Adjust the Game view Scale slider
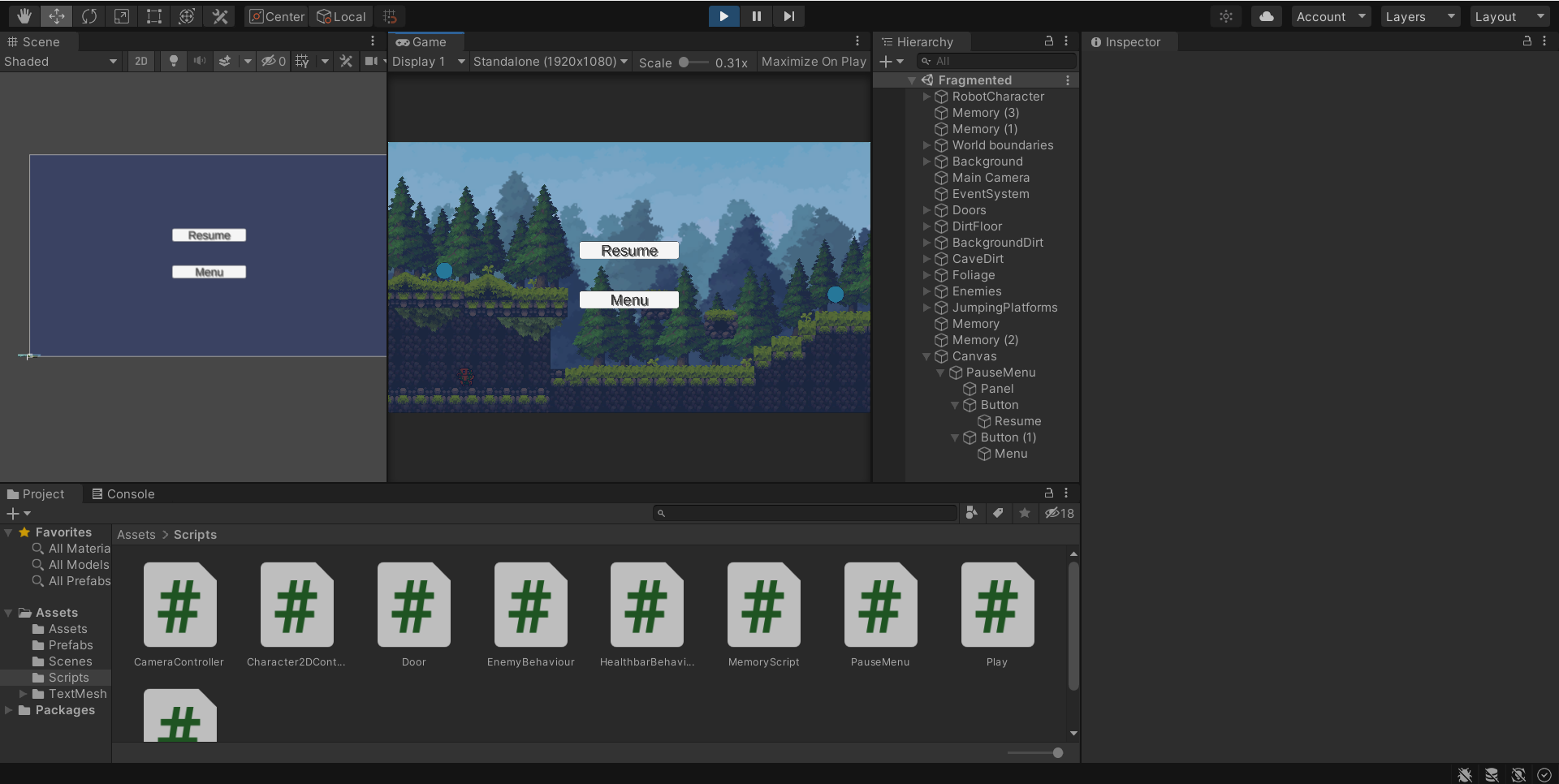This screenshot has height=784, width=1559. (684, 62)
